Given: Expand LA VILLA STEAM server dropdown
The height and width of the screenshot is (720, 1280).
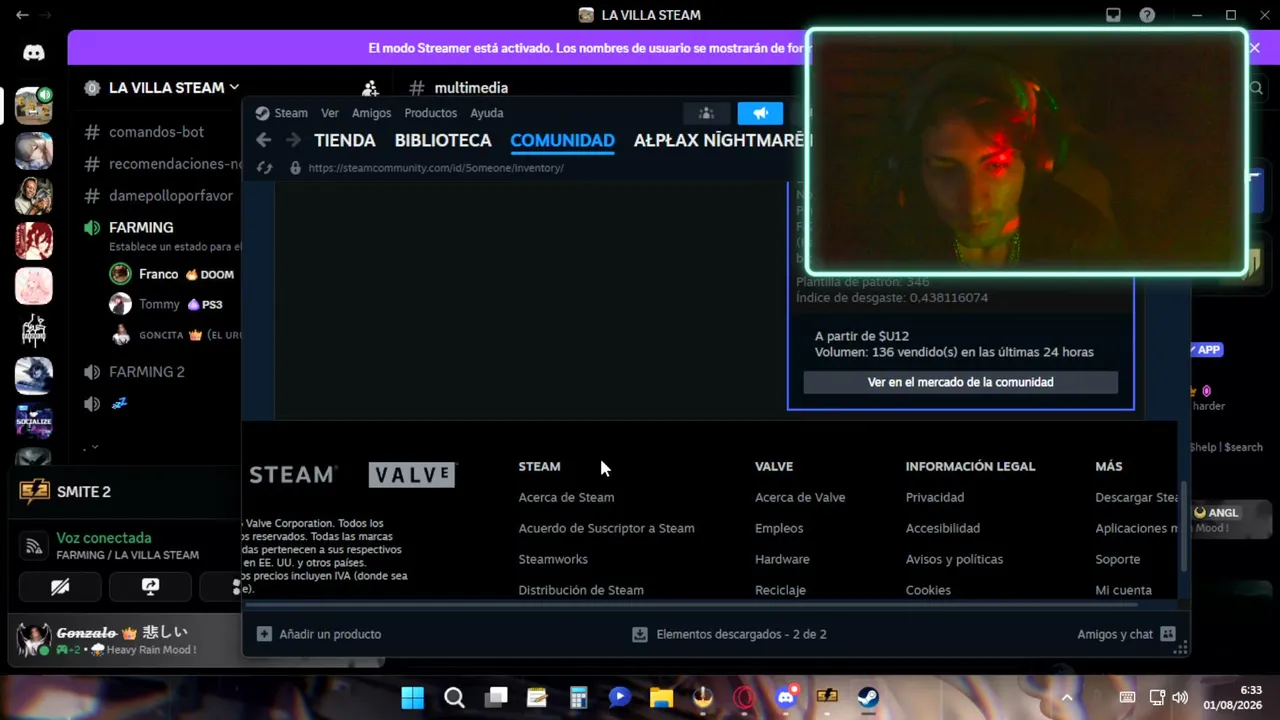Looking at the screenshot, I should pyautogui.click(x=234, y=87).
